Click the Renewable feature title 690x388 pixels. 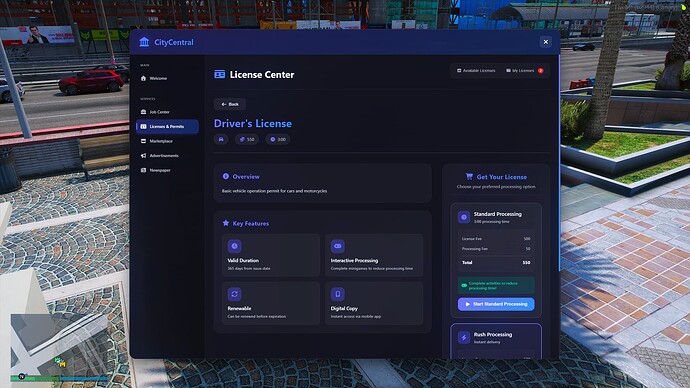click(239, 308)
